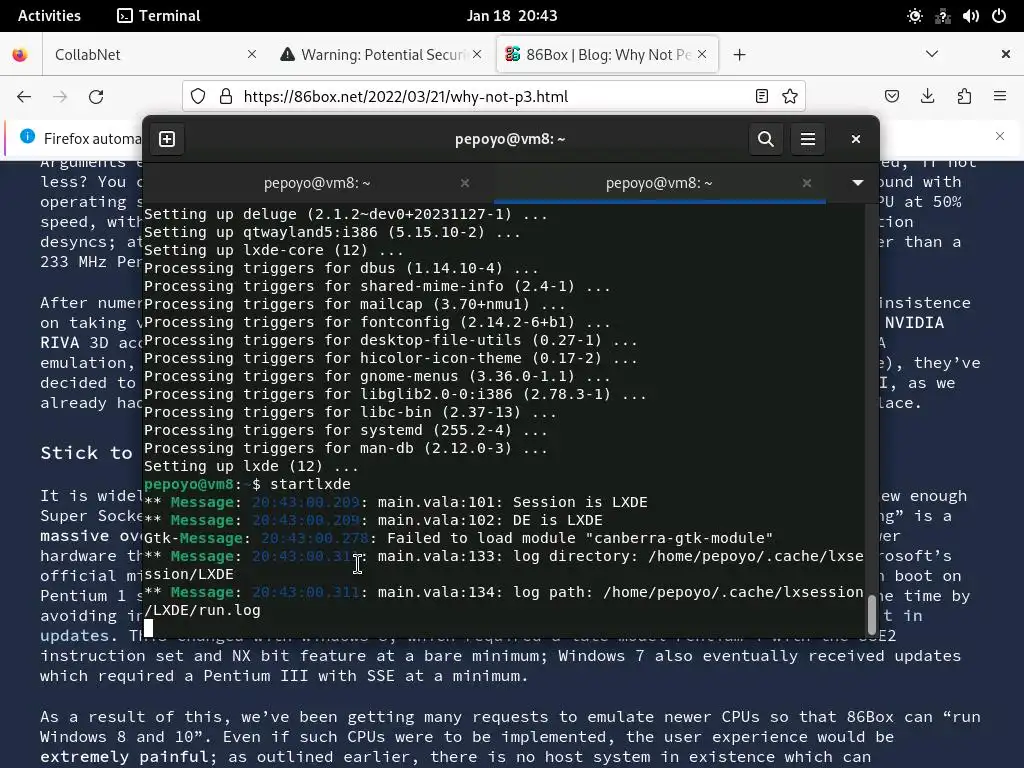Close the terminal window
The width and height of the screenshot is (1024, 768).
point(856,139)
